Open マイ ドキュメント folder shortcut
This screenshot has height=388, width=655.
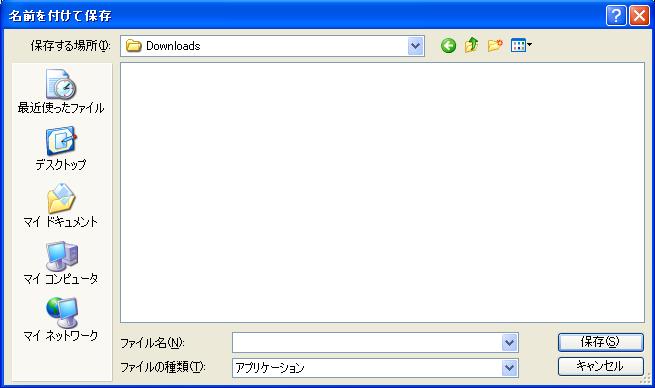click(61, 205)
